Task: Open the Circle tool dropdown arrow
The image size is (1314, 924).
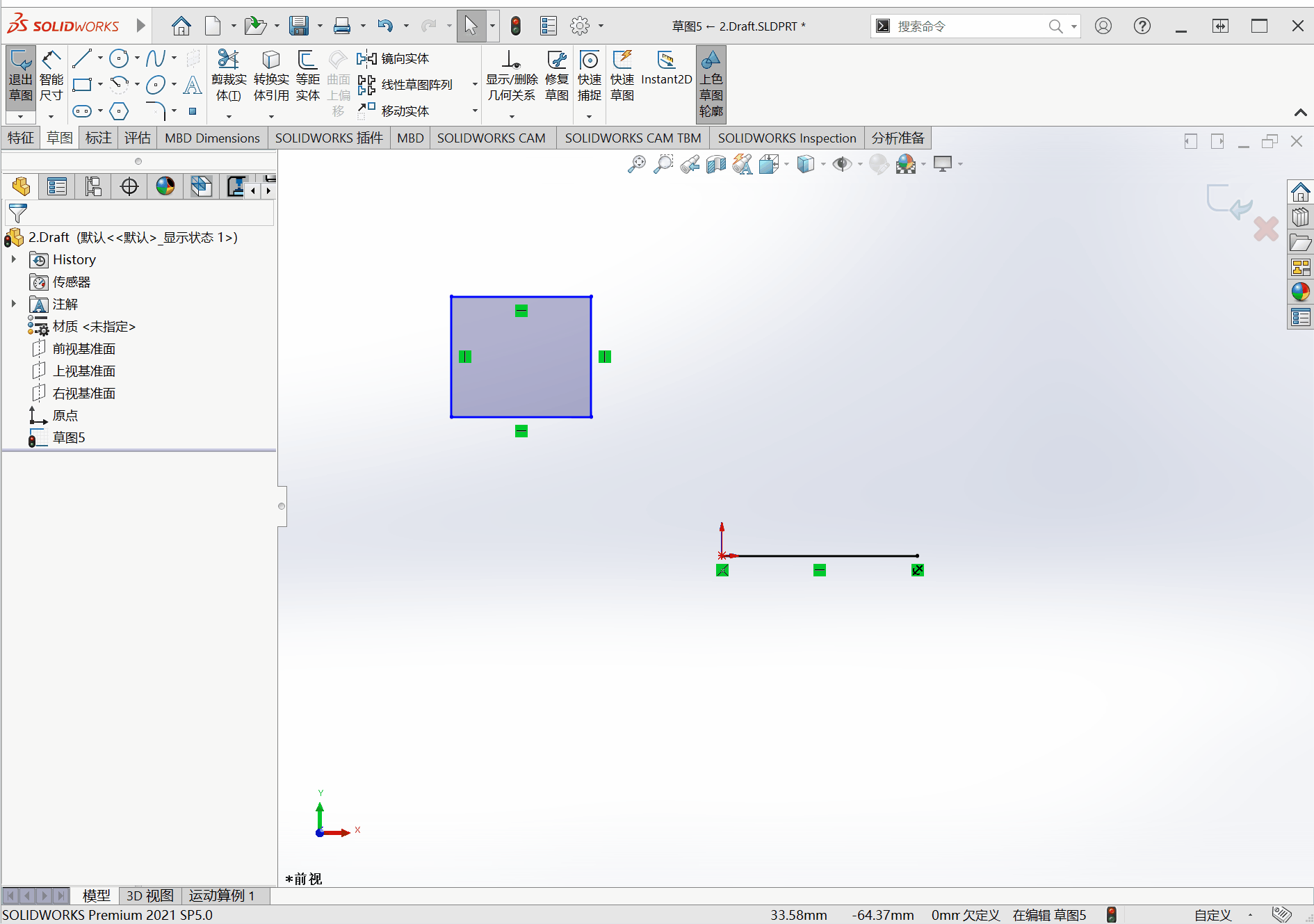Action: [x=137, y=58]
